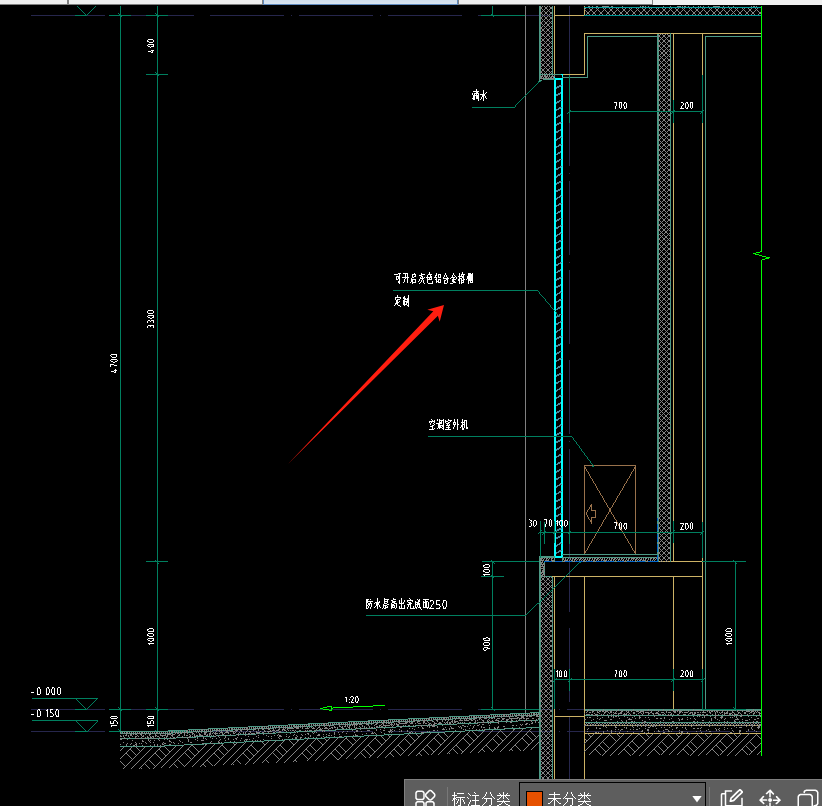This screenshot has width=822, height=806.
Task: Select the 可开启灰色铝合金格栅 annotation text
Action: point(434,278)
